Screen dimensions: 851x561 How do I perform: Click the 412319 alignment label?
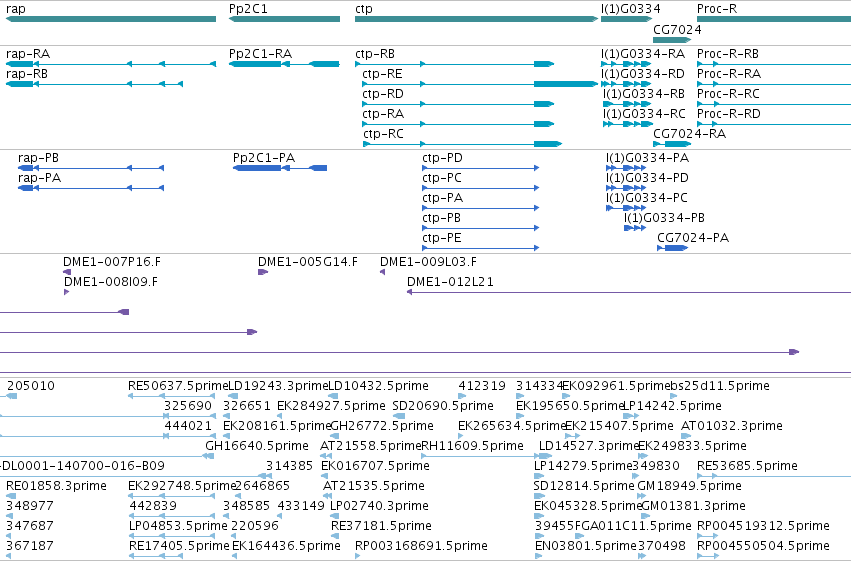click(x=482, y=386)
